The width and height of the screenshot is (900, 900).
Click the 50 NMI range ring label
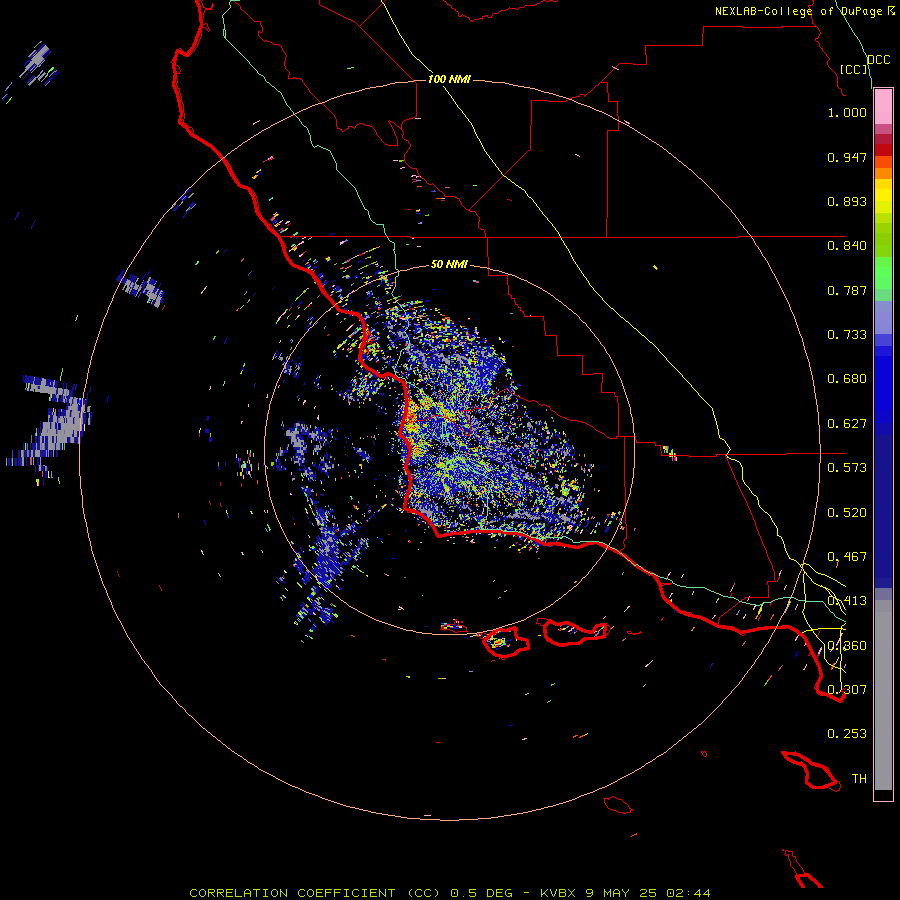click(449, 264)
